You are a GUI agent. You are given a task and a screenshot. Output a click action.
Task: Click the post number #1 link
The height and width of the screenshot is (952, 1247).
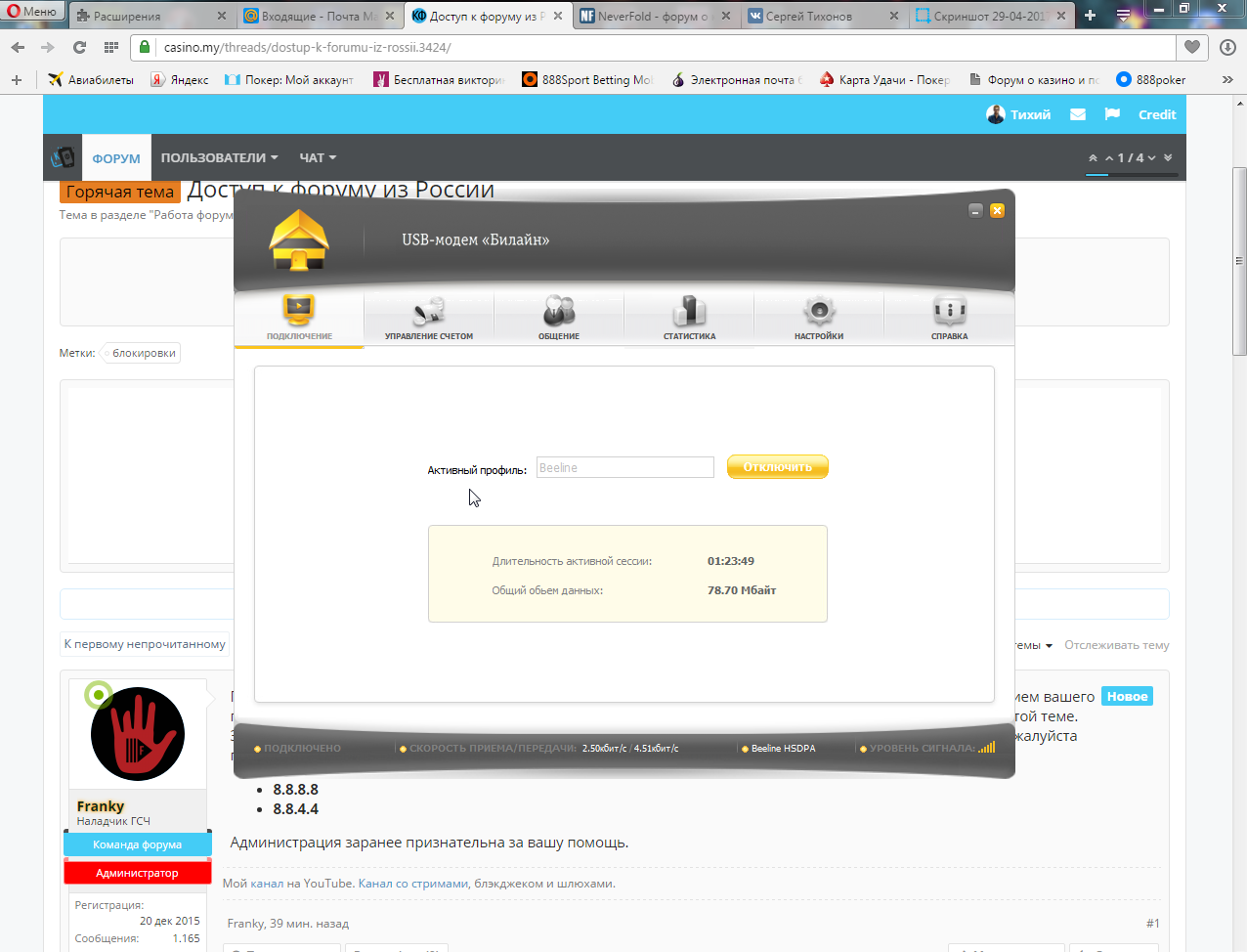(x=1153, y=924)
